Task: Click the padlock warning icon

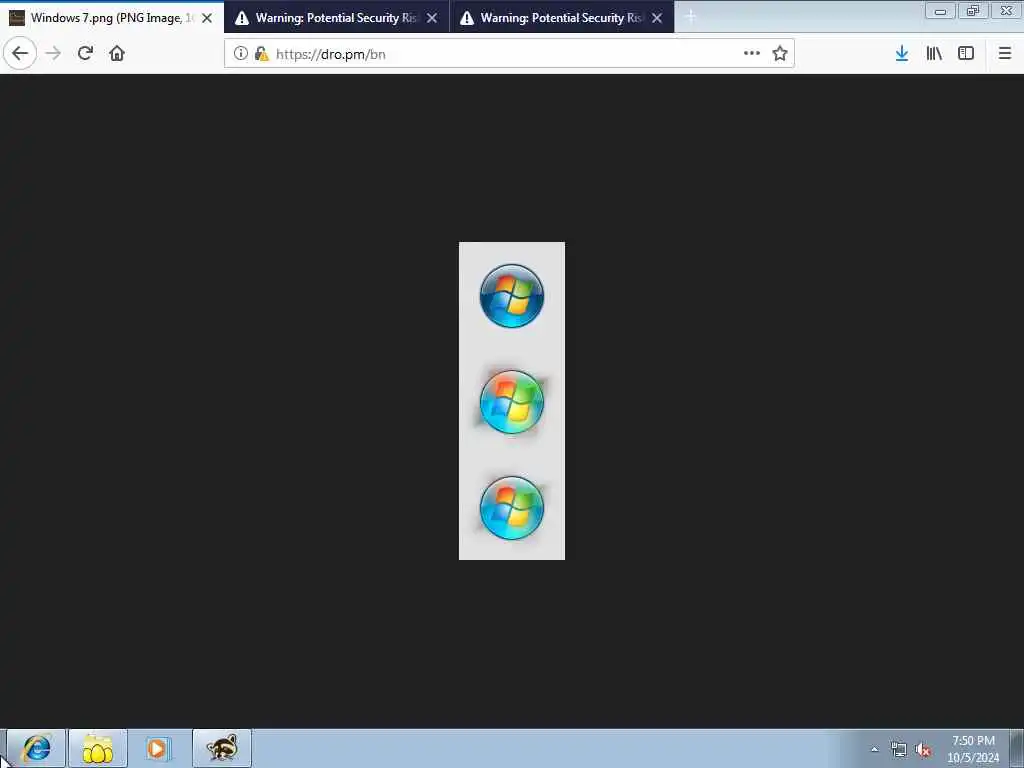Action: point(261,54)
